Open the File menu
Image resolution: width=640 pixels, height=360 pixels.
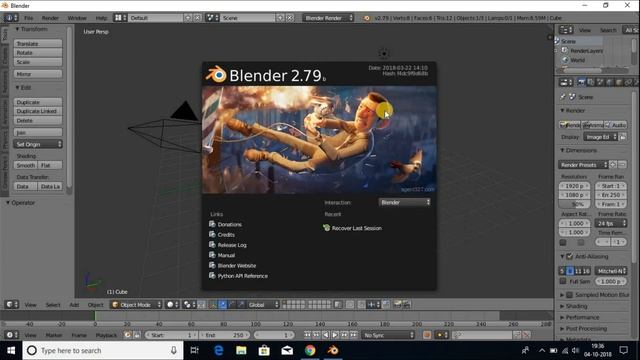(x=29, y=18)
